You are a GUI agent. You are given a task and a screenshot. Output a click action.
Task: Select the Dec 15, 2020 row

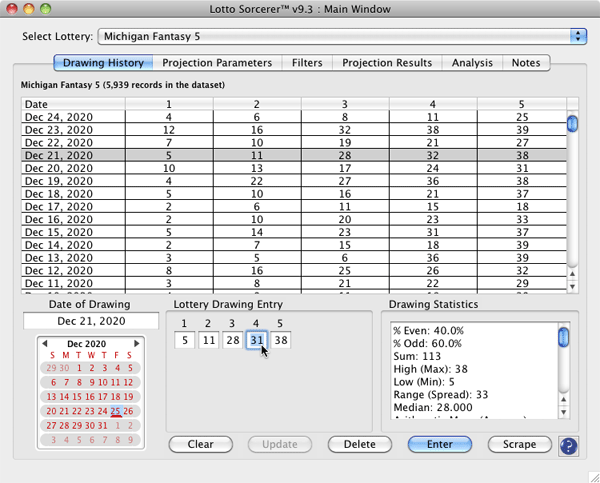click(x=294, y=232)
